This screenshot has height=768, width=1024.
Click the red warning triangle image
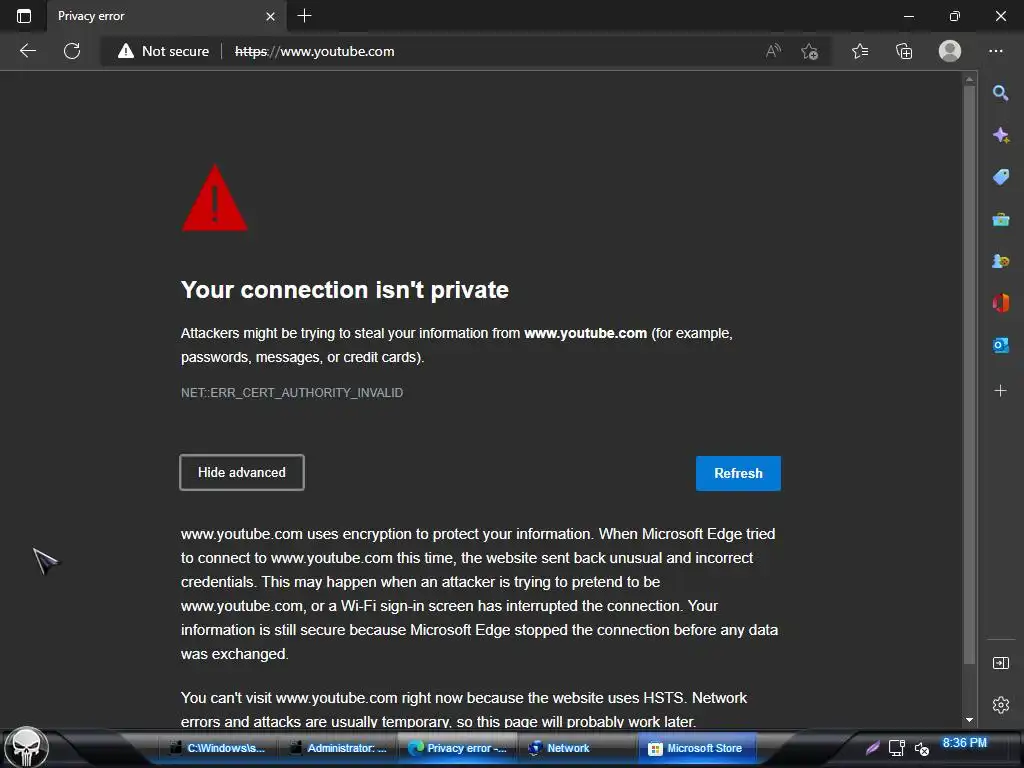tap(214, 198)
